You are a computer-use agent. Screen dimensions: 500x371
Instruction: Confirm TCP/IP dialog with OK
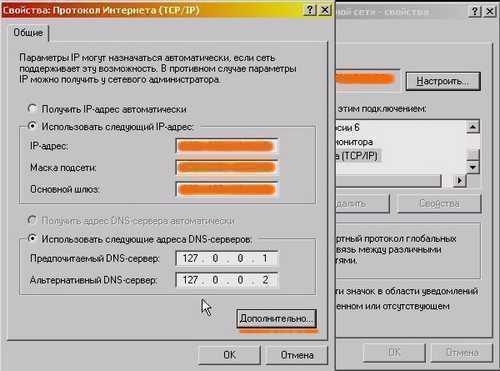(229, 355)
